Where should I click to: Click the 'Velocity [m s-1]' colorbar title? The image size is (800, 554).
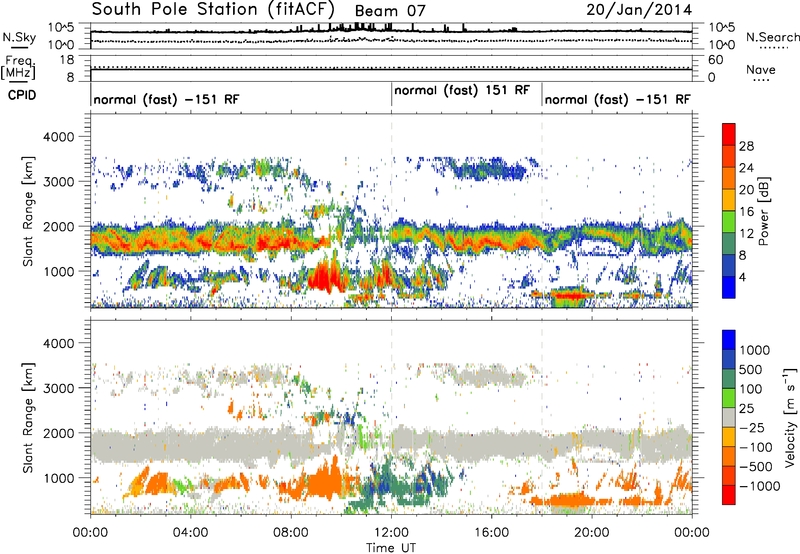(x=790, y=417)
